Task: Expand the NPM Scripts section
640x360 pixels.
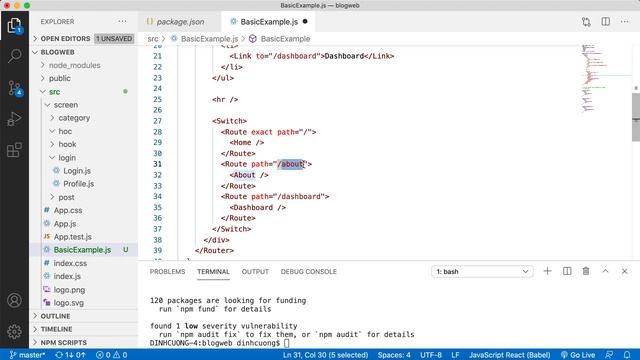Action: (83, 342)
